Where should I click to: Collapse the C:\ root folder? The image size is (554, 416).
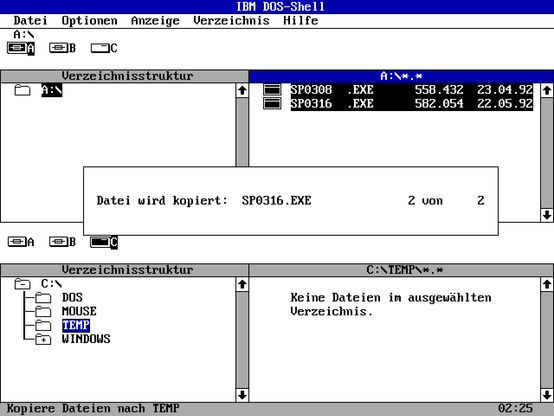coord(22,283)
